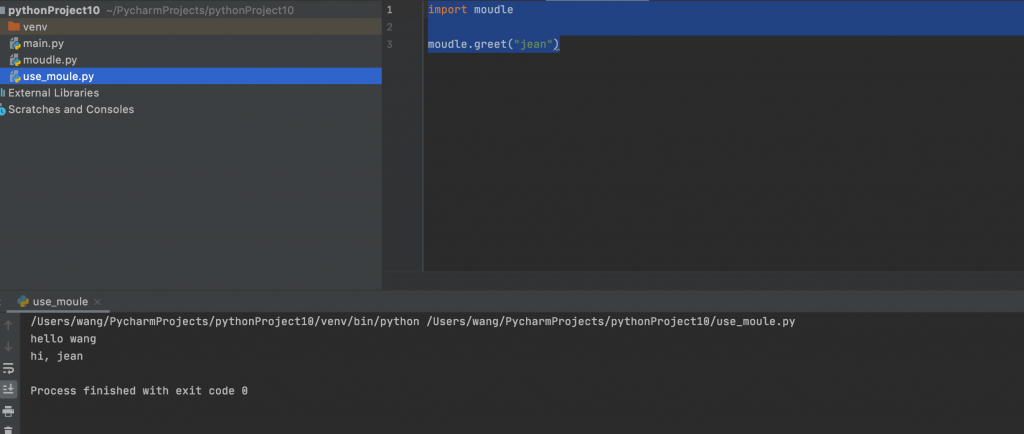1024x434 pixels.
Task: Toggle Scroll to End in run console
Action: [8, 390]
